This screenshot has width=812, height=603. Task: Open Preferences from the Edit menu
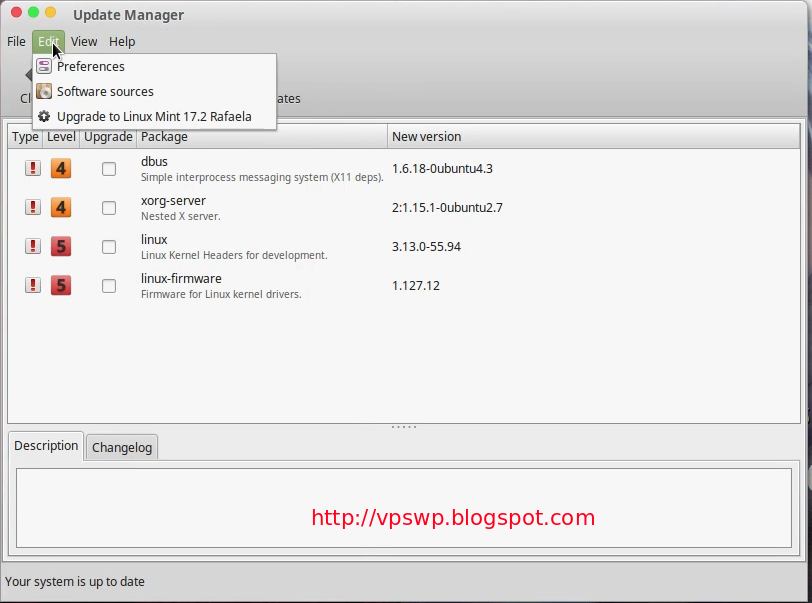coord(154,66)
